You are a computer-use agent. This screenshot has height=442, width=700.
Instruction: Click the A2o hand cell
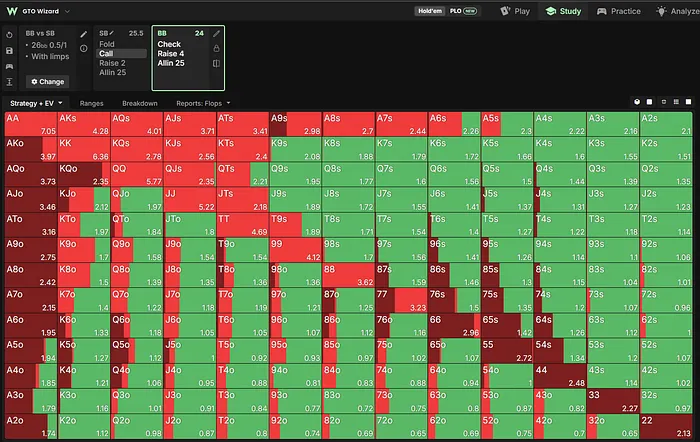31,426
